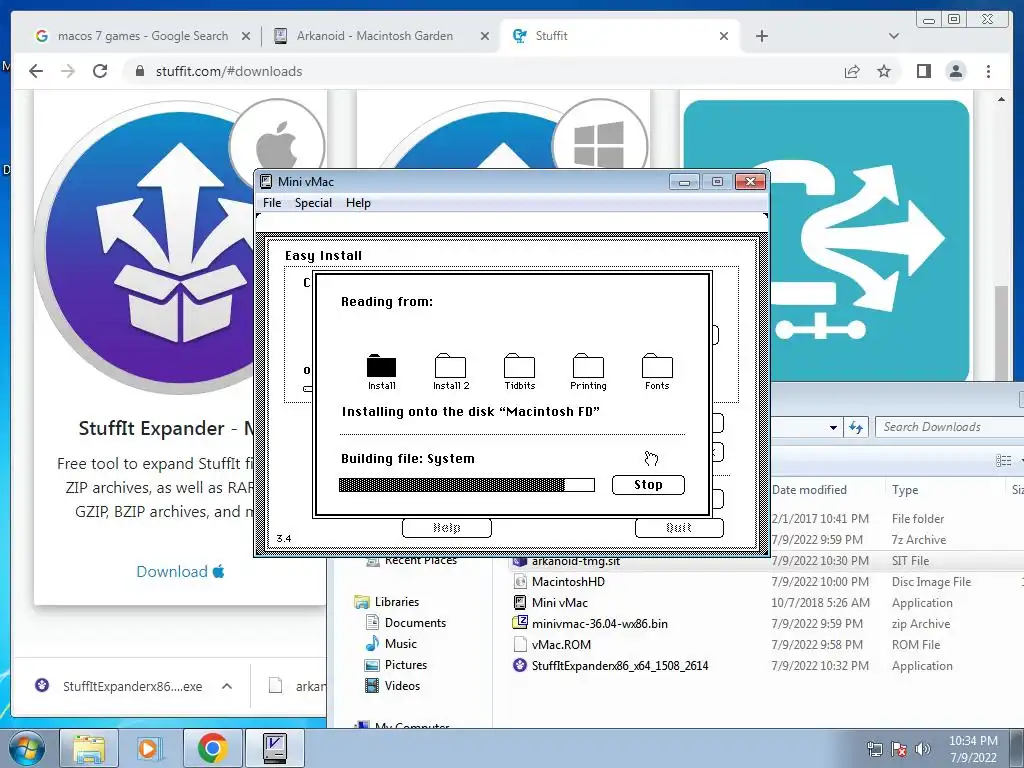Click StuffIt Expander Mac Download link

pos(180,571)
